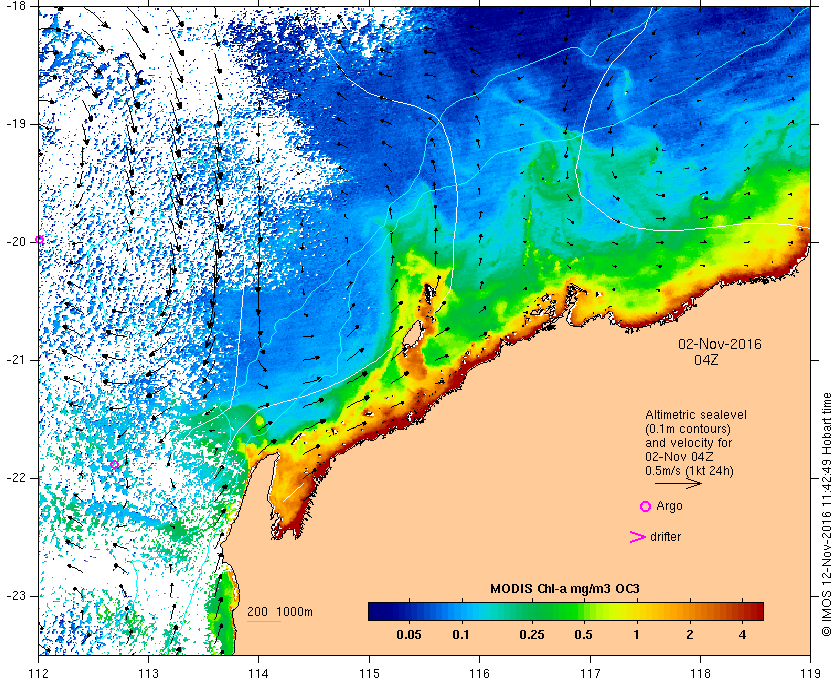Click the magenta drifter arrowhead legend symbol
840x680 pixels.
coord(638,537)
